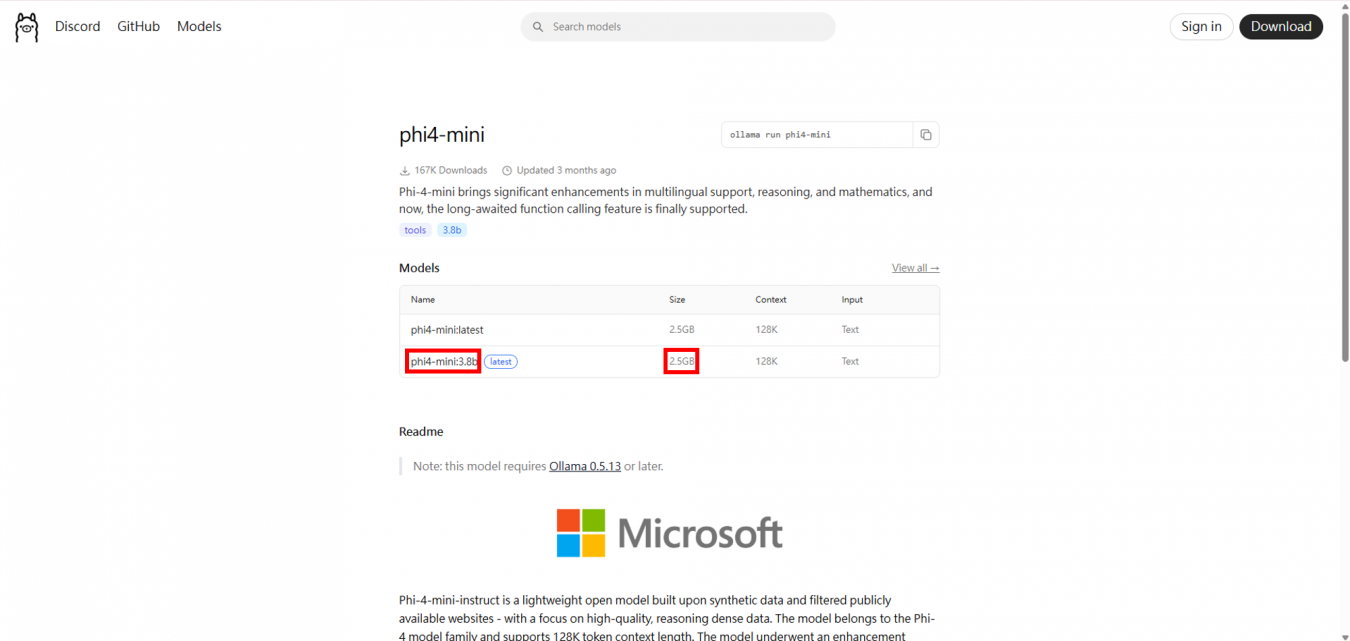Viewport: 1350px width, 641px height.
Task: Click the search magnifier icon
Action: point(538,27)
